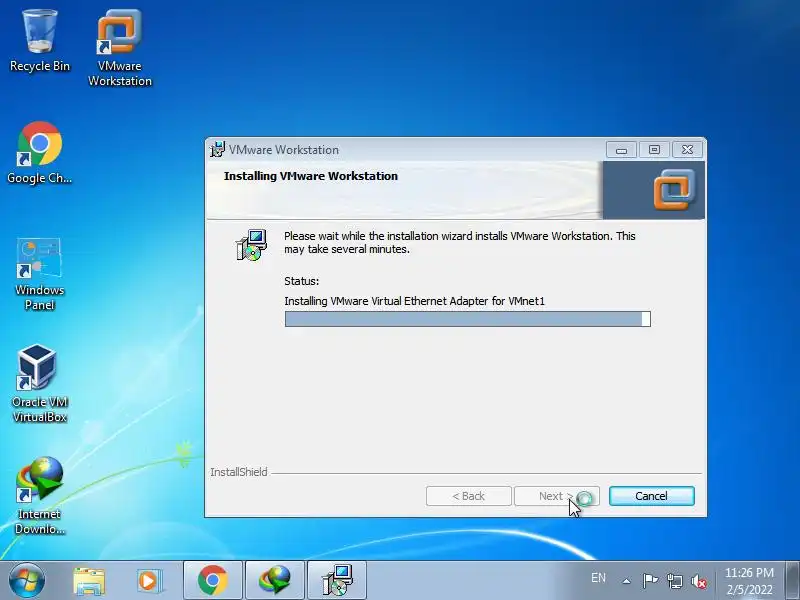Activate the VMware installer taskbar button

coord(337,581)
